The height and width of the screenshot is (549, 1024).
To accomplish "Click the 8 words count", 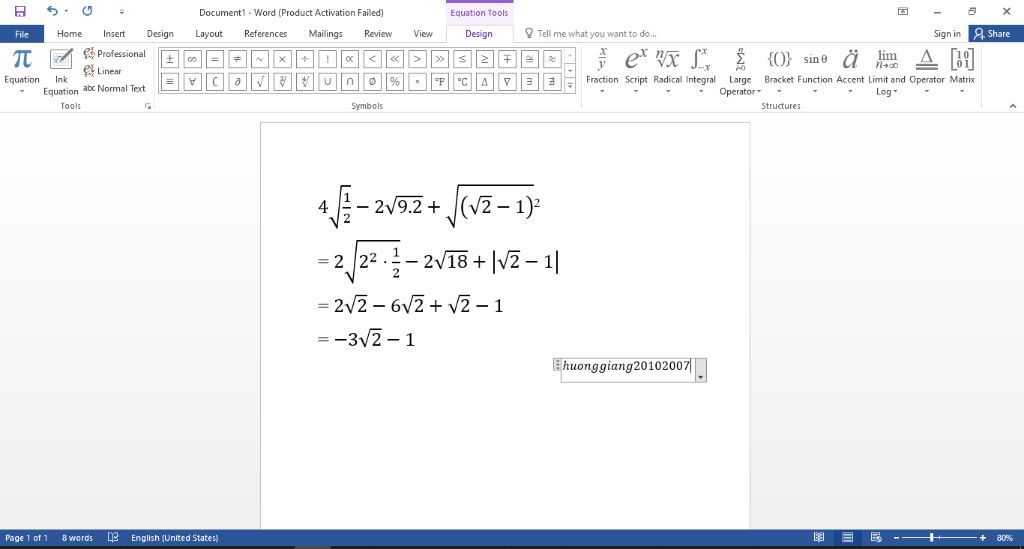I will pyautogui.click(x=77, y=538).
